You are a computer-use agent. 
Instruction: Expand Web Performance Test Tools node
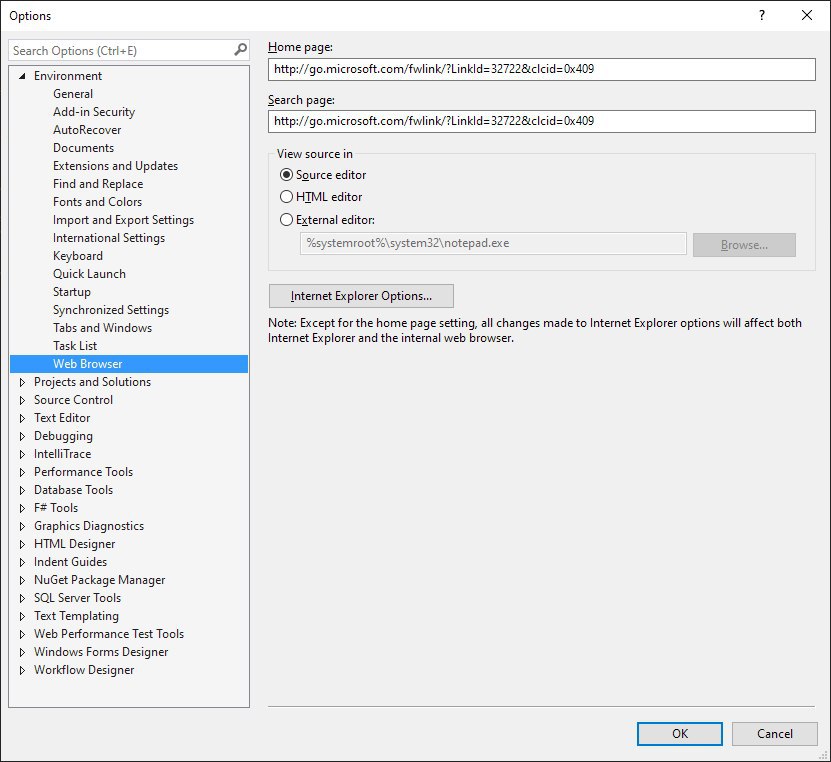(x=22, y=634)
